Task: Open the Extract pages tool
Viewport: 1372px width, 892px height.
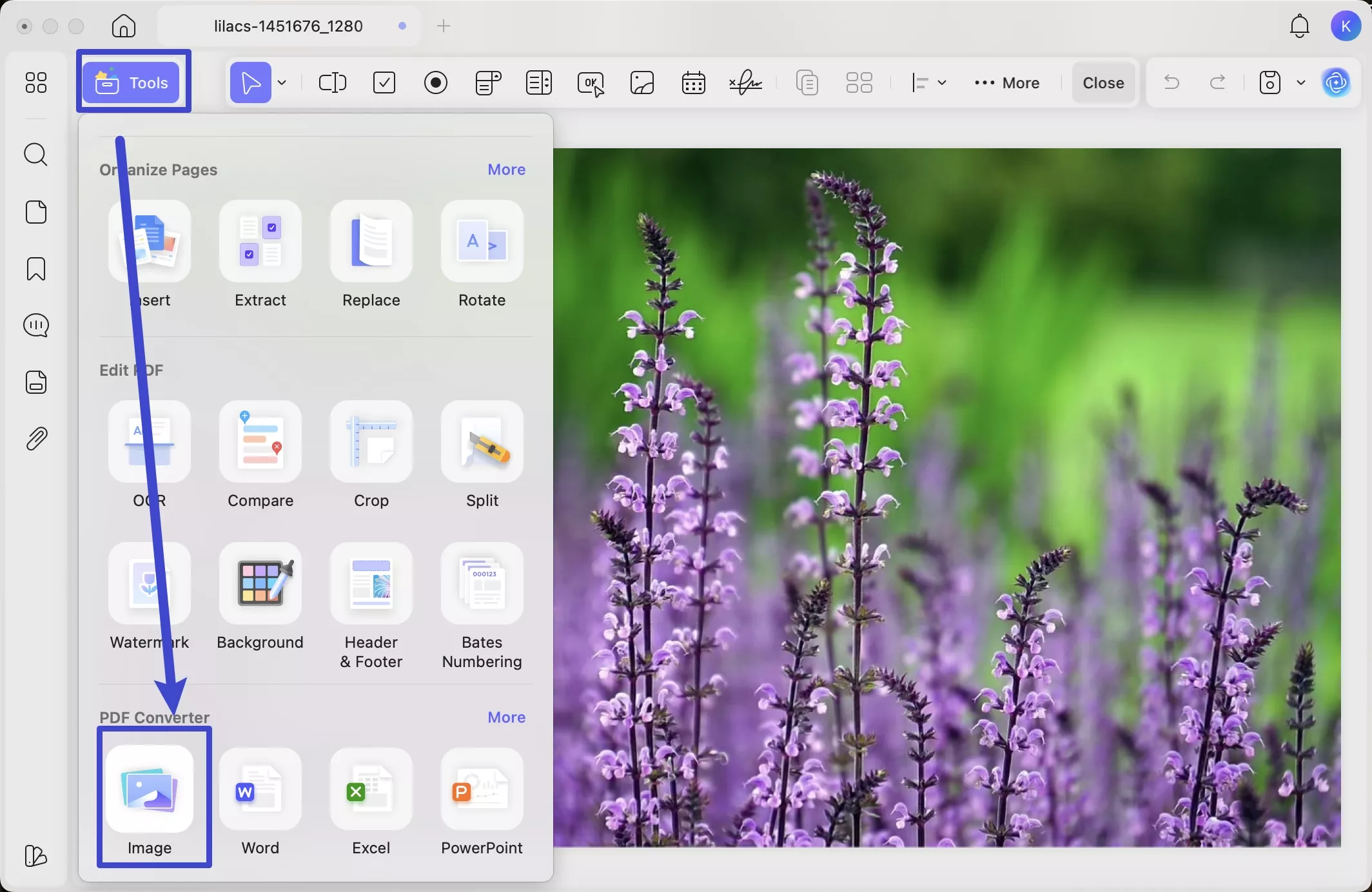Action: pyautogui.click(x=260, y=242)
